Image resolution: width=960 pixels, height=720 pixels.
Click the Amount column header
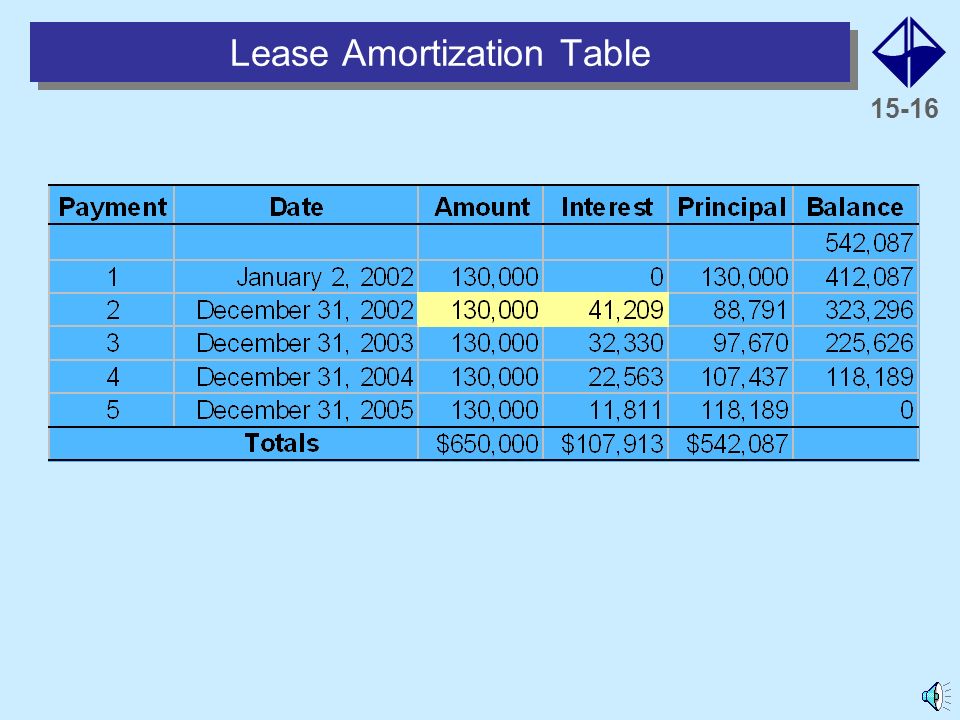[x=481, y=206]
